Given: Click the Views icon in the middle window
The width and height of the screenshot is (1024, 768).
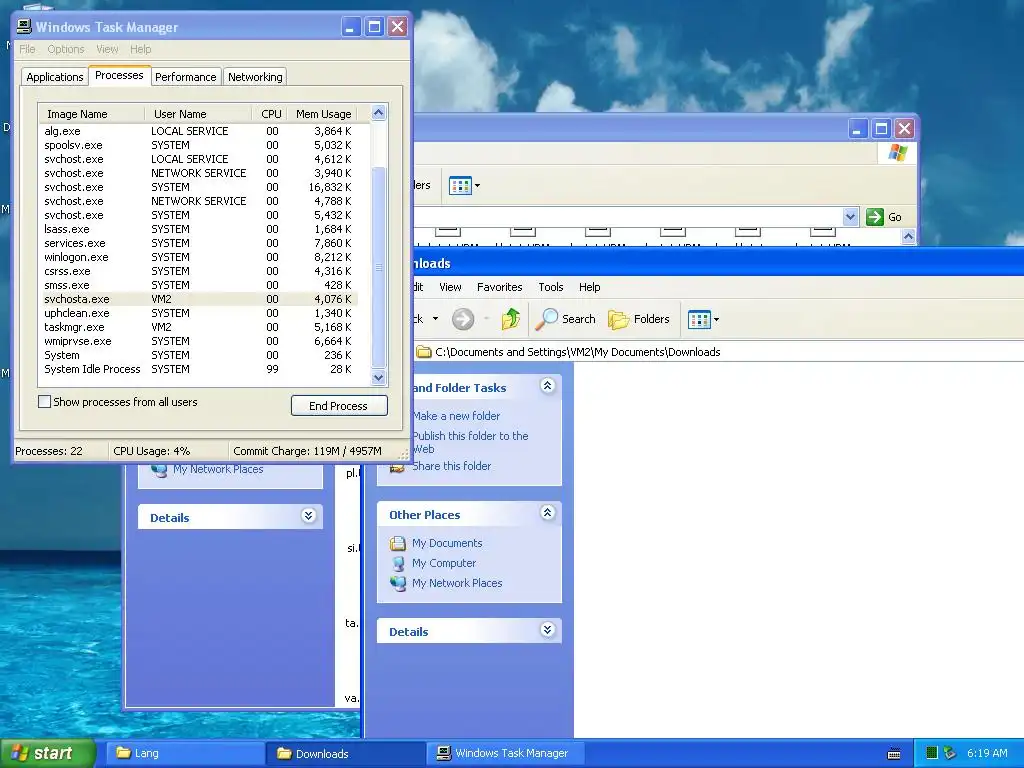Looking at the screenshot, I should click(460, 185).
